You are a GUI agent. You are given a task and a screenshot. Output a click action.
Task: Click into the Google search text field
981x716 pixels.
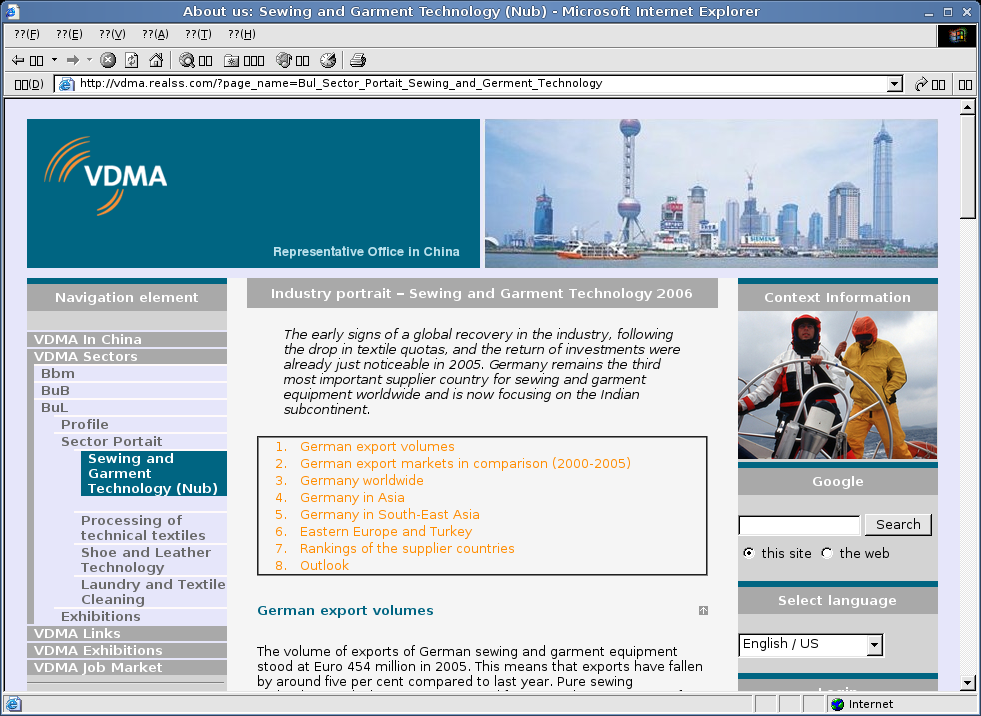pos(799,525)
